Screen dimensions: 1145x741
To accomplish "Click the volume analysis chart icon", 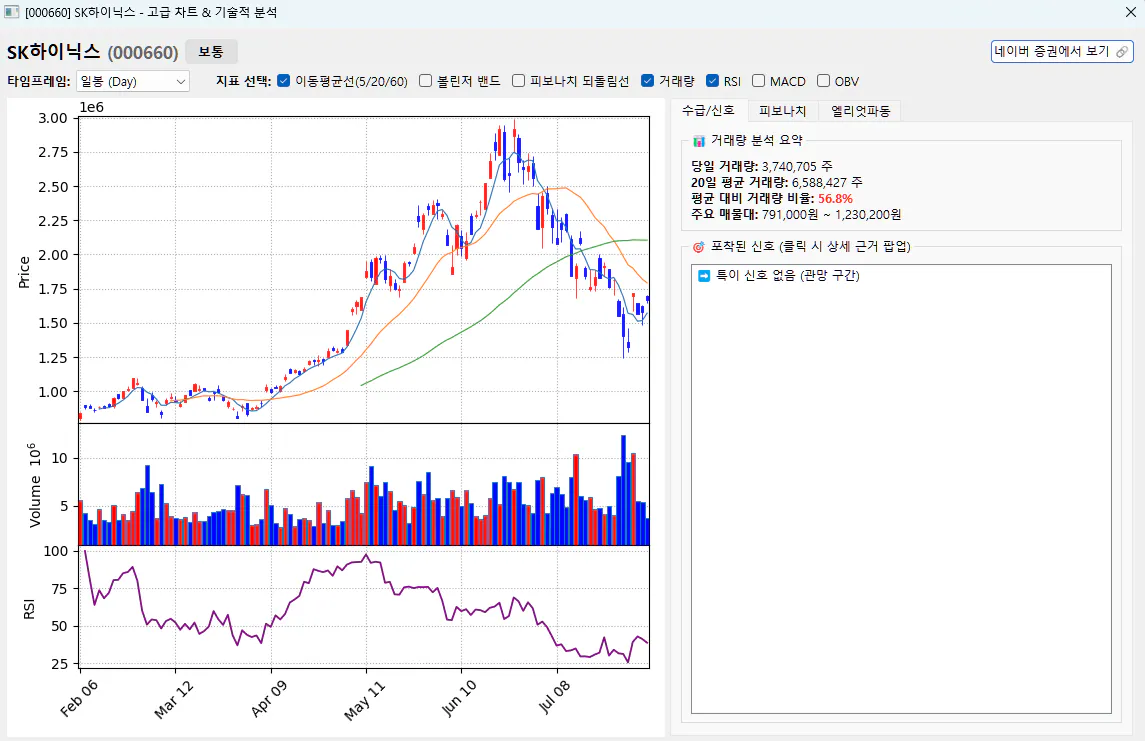I will 699,140.
